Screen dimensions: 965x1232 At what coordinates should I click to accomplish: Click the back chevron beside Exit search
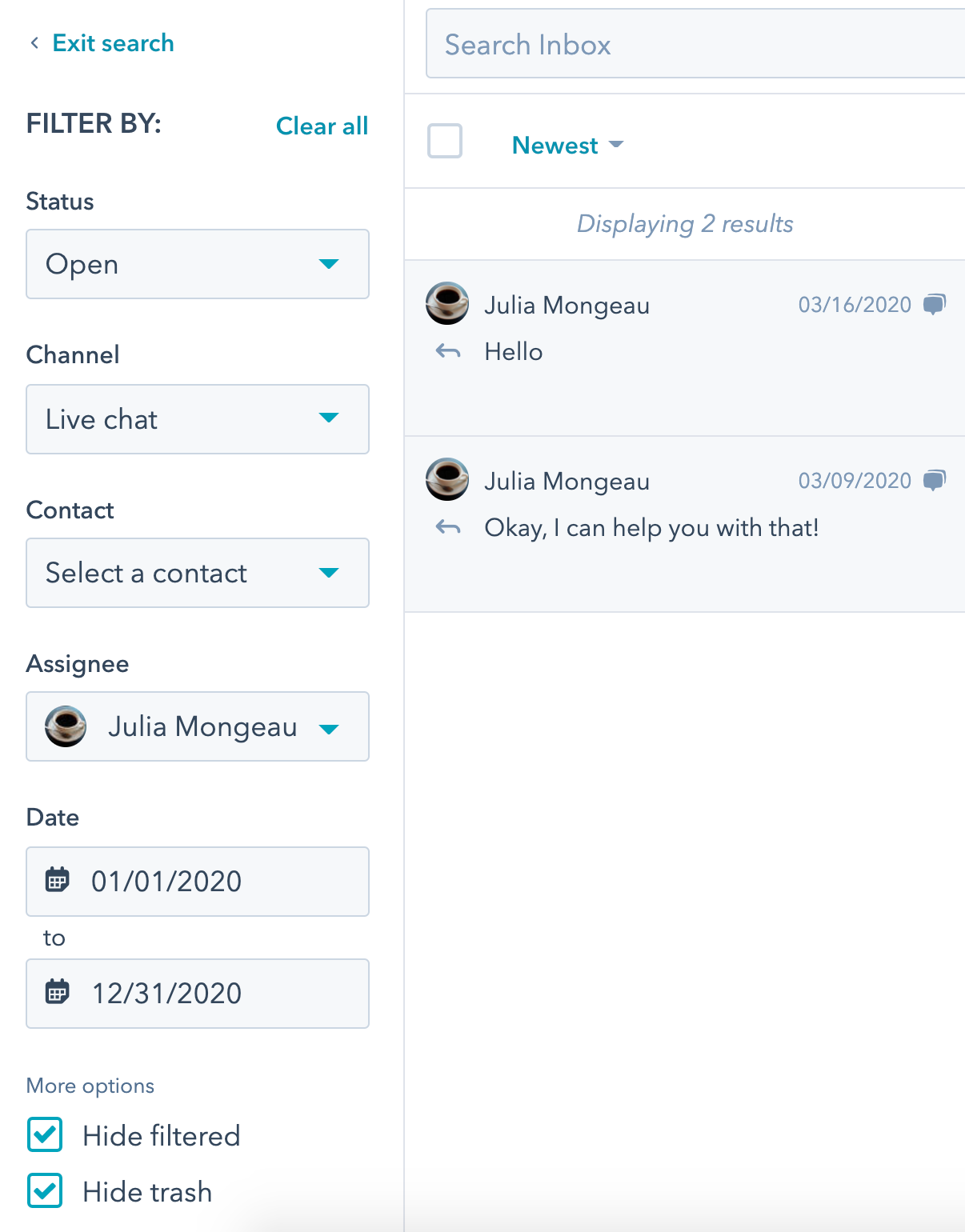click(34, 43)
